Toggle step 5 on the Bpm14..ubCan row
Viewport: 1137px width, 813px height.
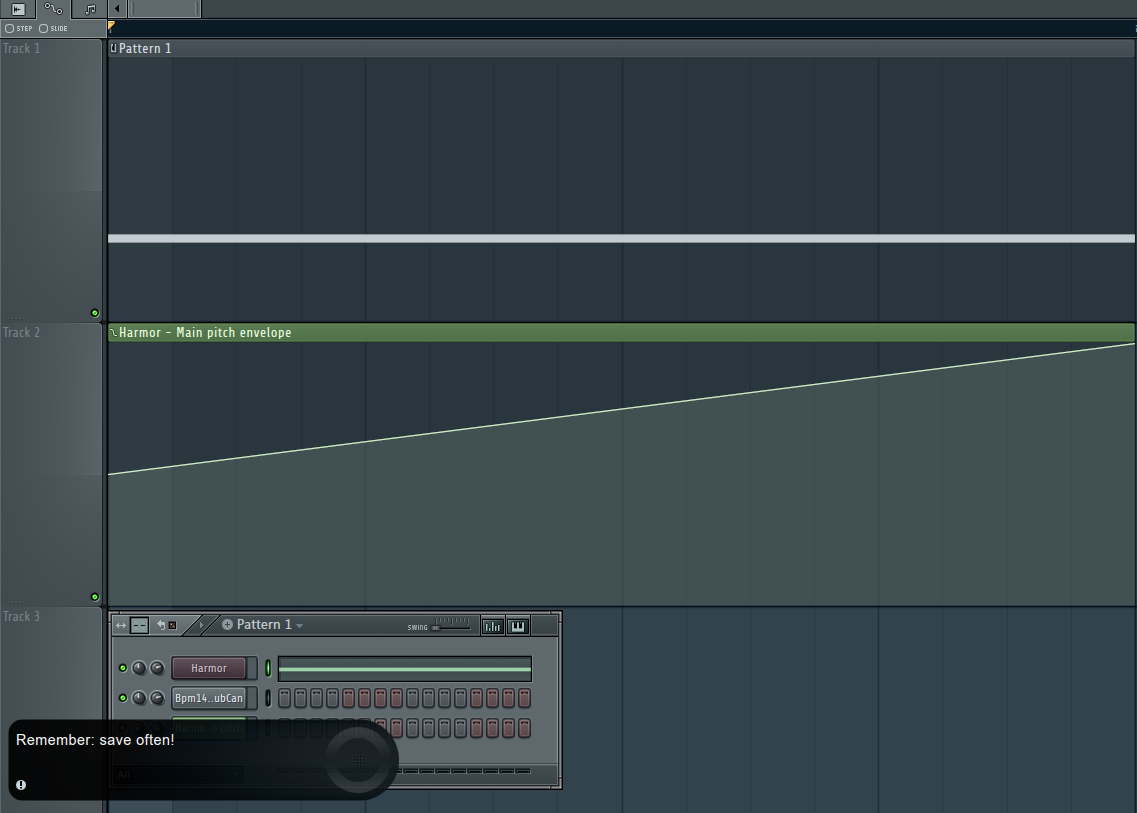pyautogui.click(x=348, y=698)
